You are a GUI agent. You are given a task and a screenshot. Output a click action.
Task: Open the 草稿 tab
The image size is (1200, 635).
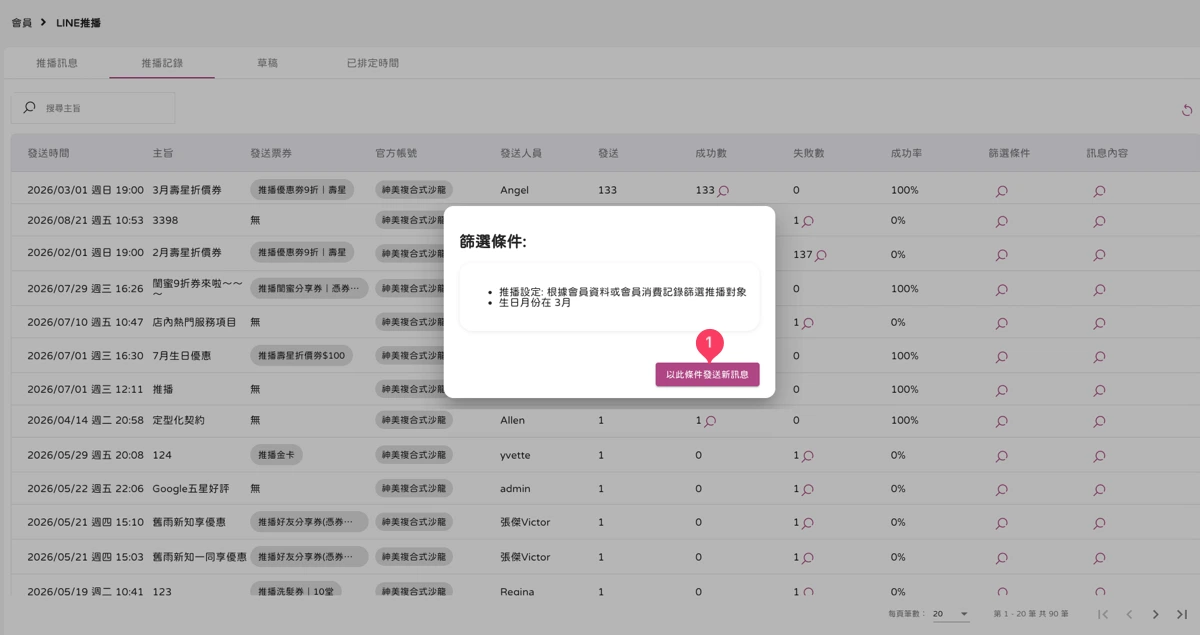tap(267, 63)
